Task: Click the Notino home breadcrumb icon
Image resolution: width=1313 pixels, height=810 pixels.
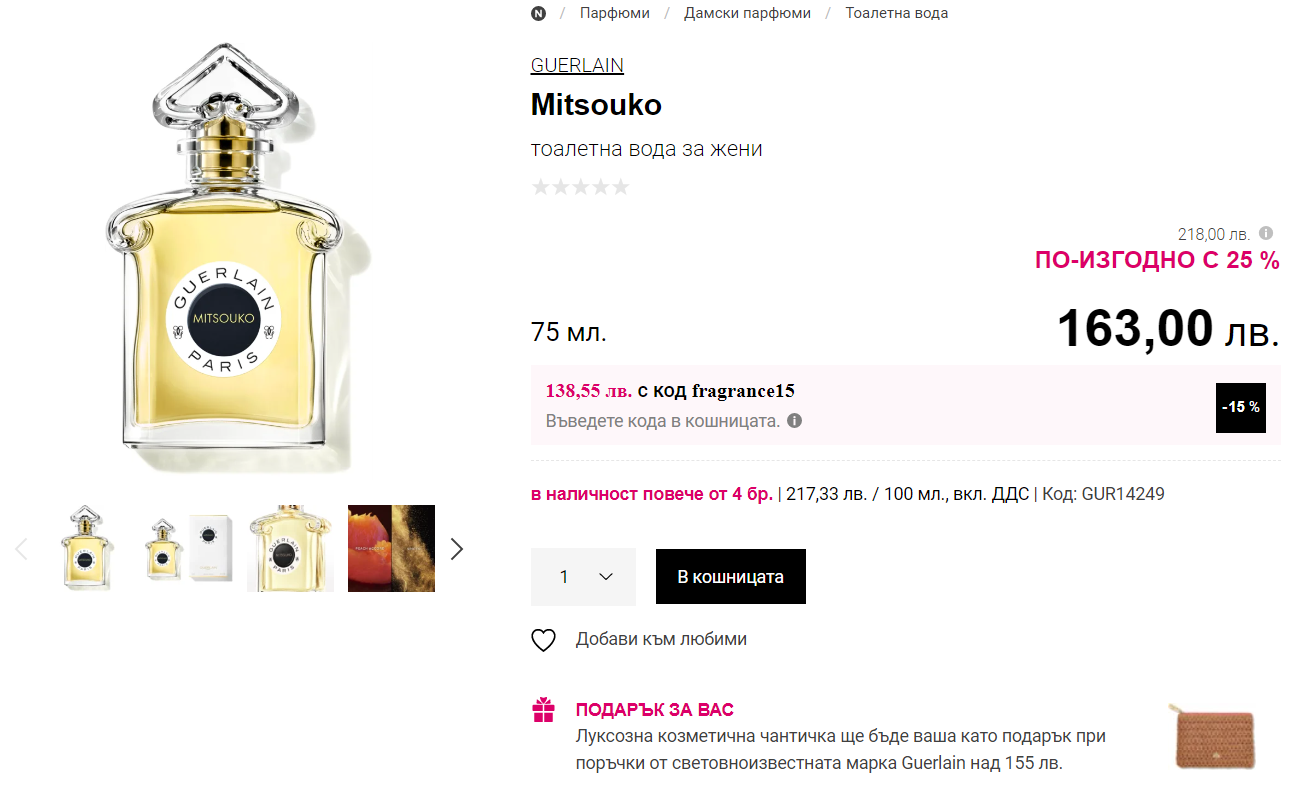Action: [x=539, y=13]
